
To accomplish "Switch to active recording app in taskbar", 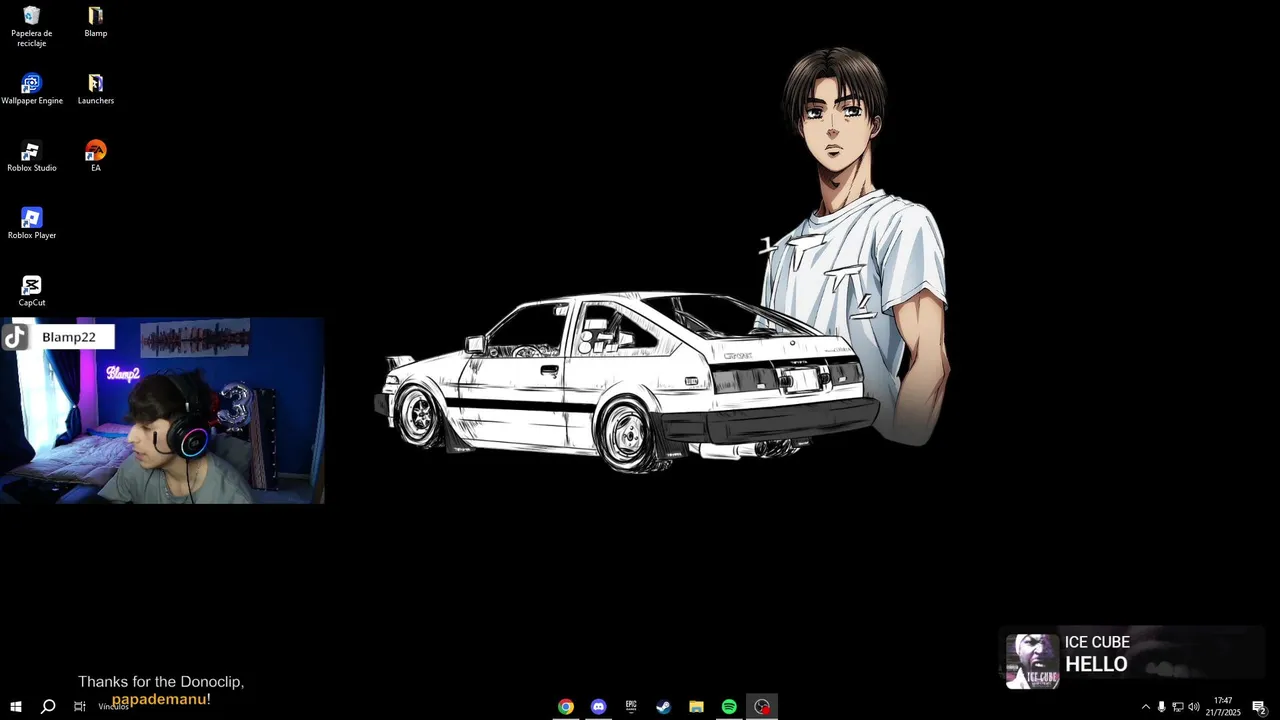I will 762,707.
